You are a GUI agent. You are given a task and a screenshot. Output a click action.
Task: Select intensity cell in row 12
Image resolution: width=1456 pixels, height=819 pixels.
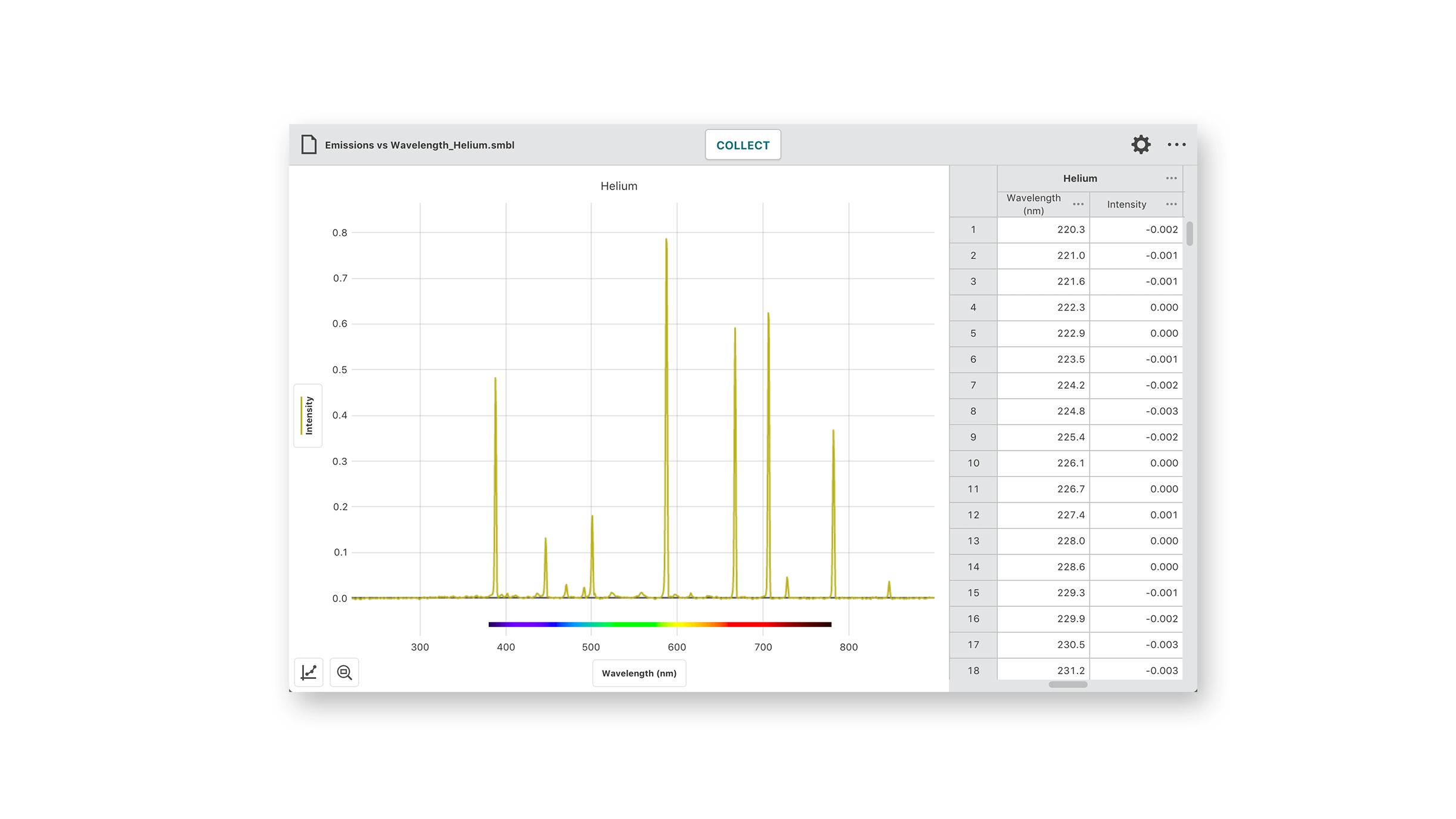pos(1135,515)
